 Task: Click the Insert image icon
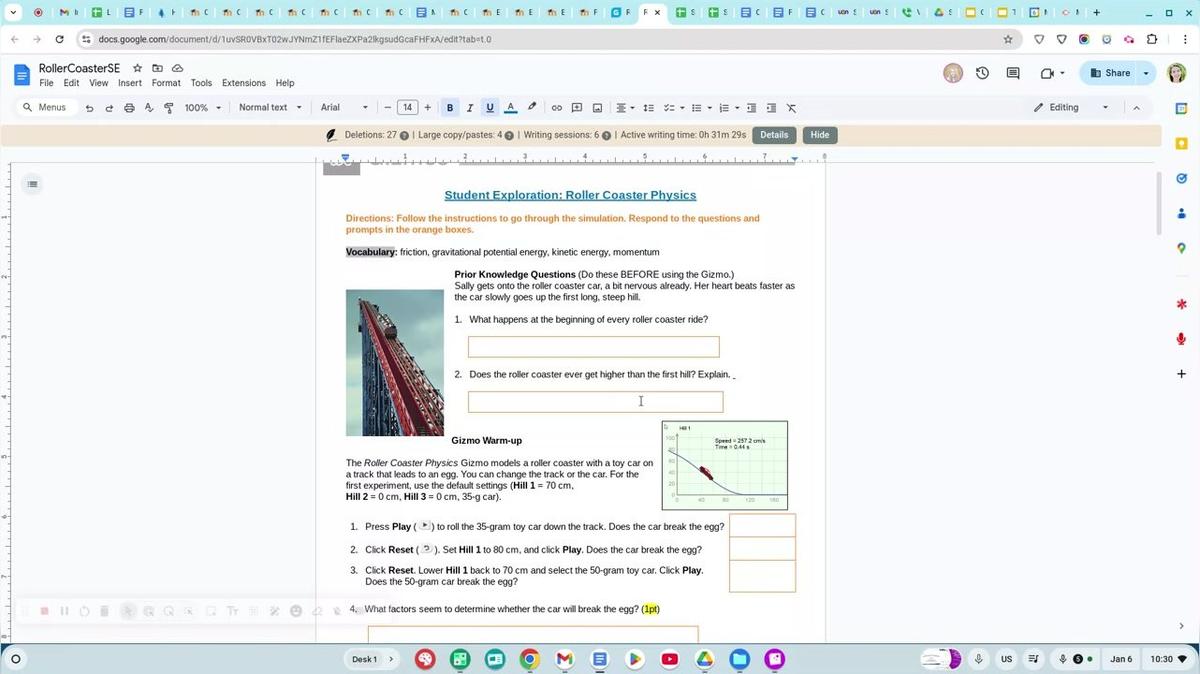597,108
